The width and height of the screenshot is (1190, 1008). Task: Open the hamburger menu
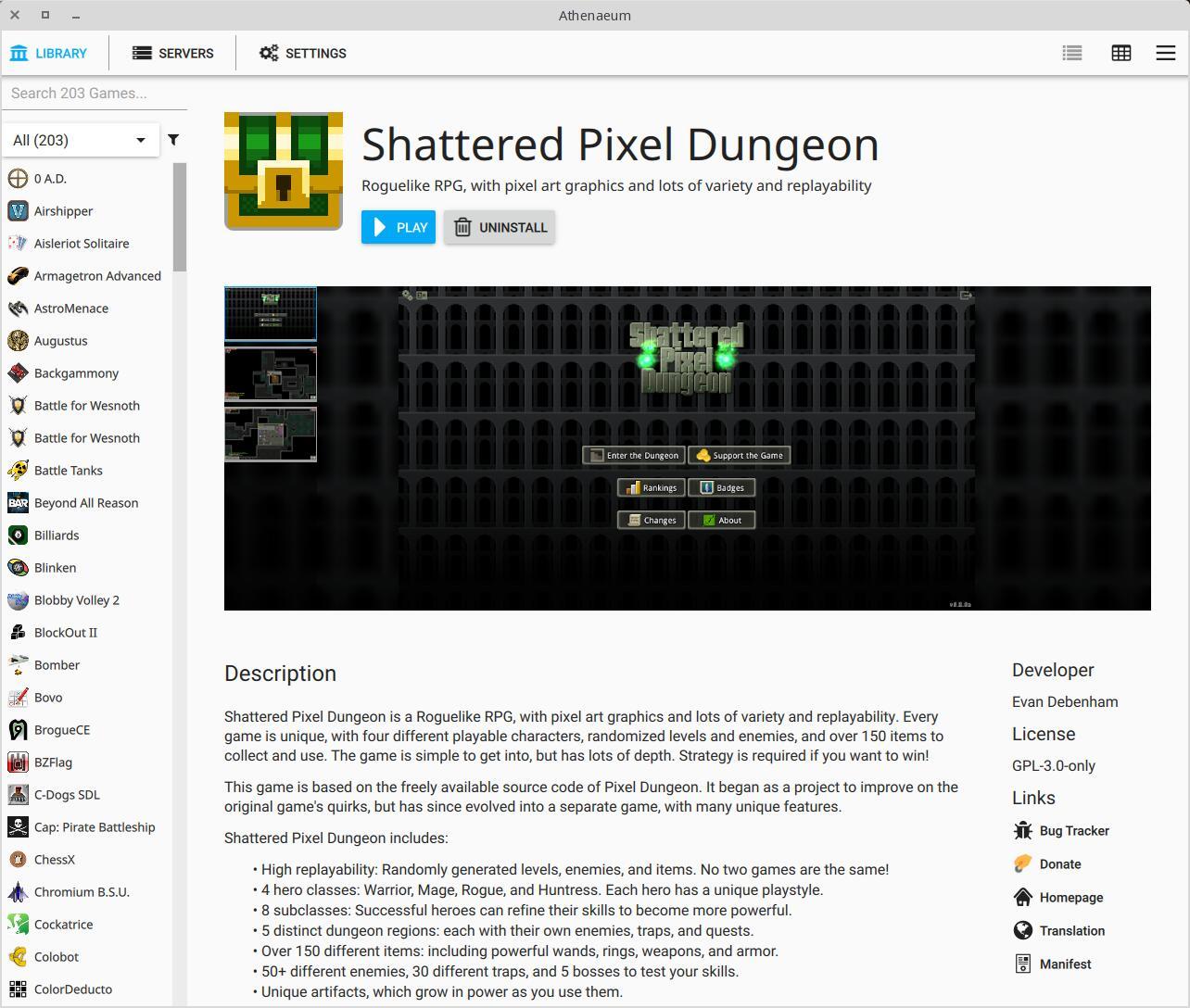(x=1166, y=53)
